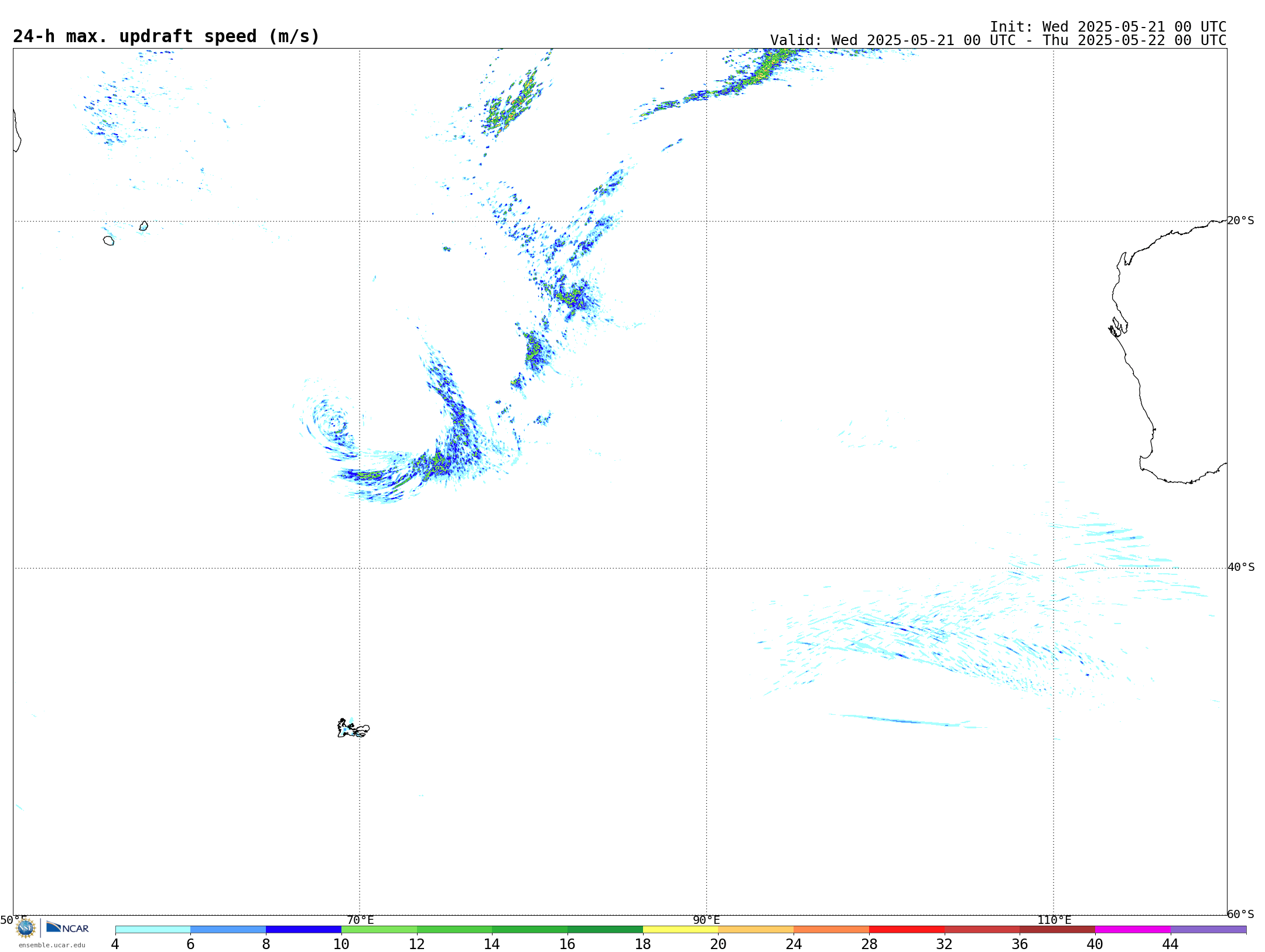This screenshot has width=1265, height=952.
Task: Click the 50°E longitude label
Action: pos(13,920)
